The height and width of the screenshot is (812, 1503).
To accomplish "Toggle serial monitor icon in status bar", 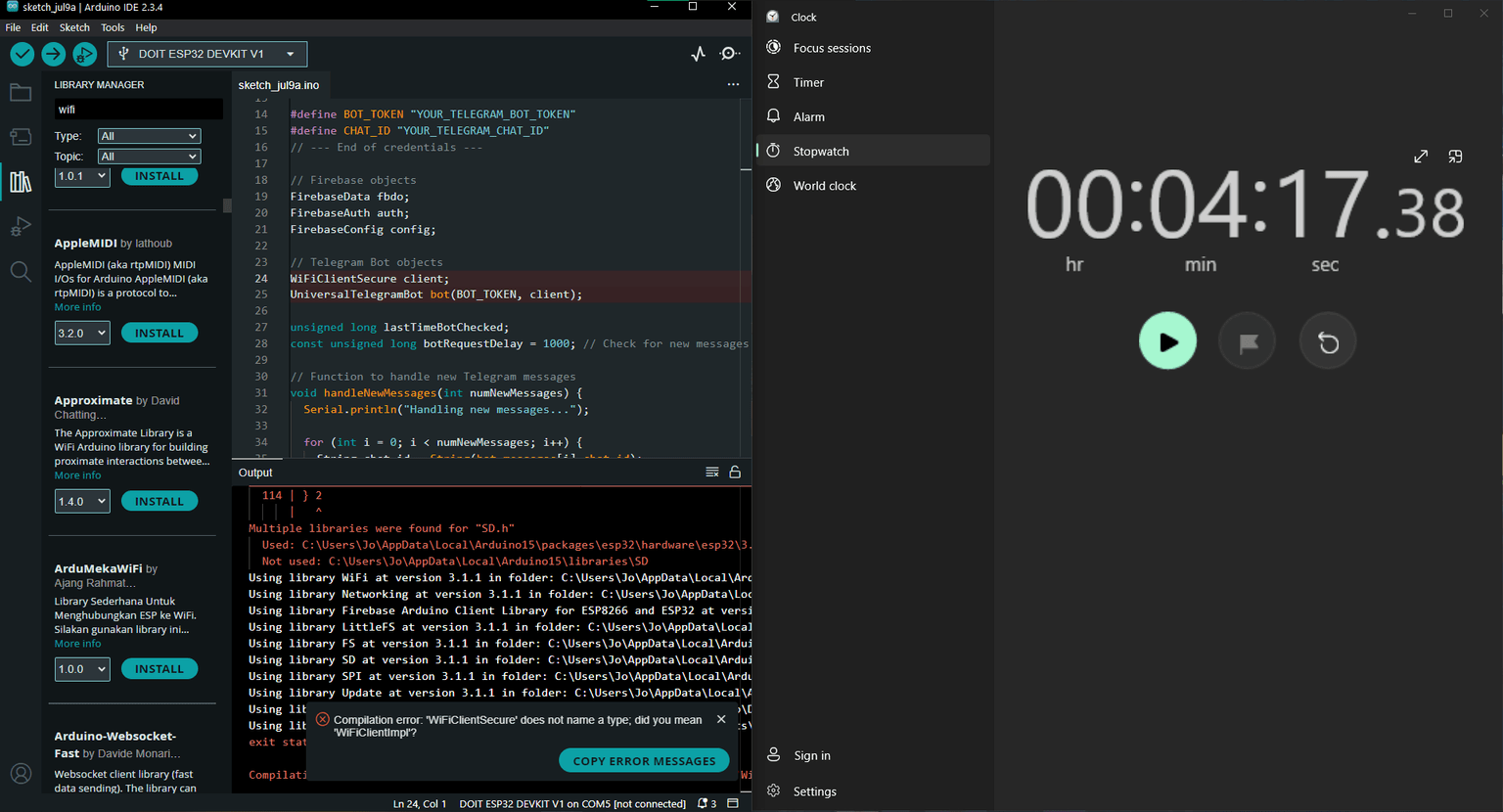I will pyautogui.click(x=733, y=803).
